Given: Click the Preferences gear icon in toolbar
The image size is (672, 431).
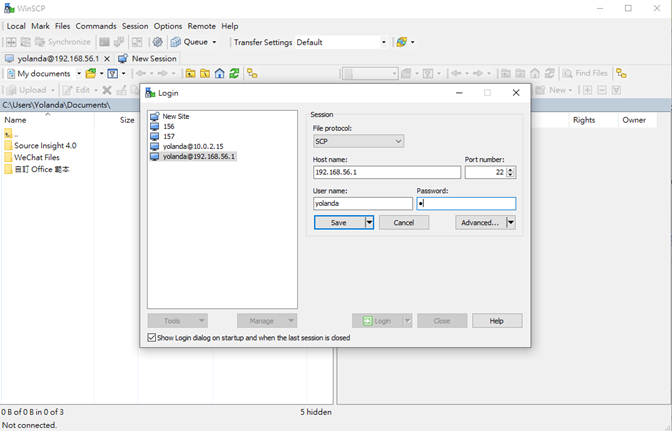Looking at the screenshot, I should (x=158, y=42).
